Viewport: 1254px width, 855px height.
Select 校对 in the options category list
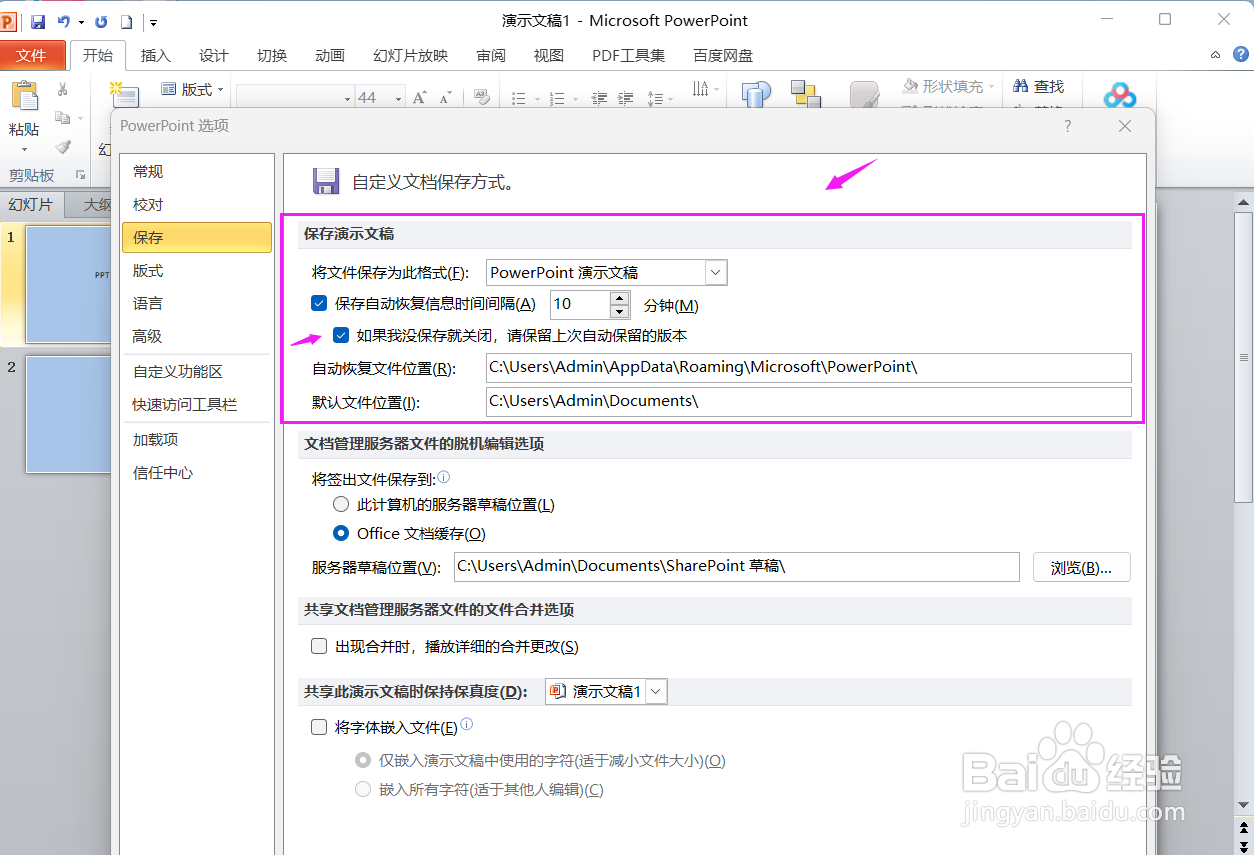pyautogui.click(x=198, y=205)
